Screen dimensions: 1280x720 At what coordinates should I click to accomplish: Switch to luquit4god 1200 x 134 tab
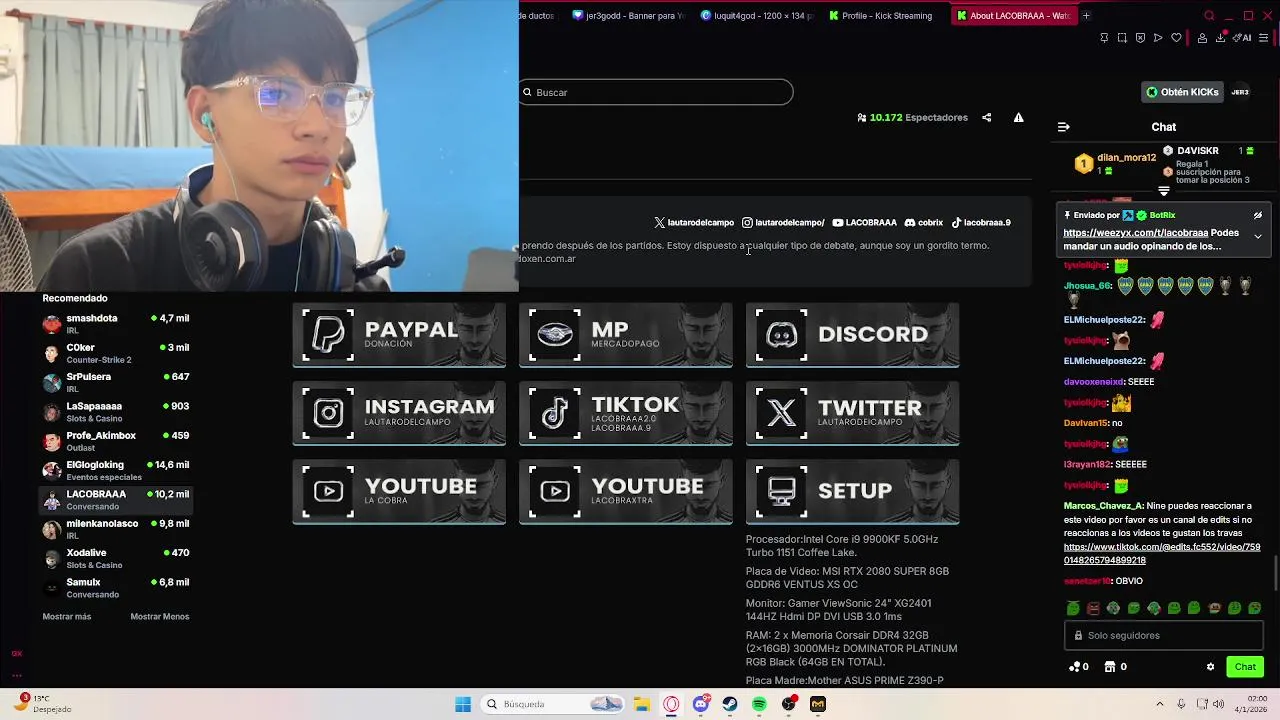(758, 15)
